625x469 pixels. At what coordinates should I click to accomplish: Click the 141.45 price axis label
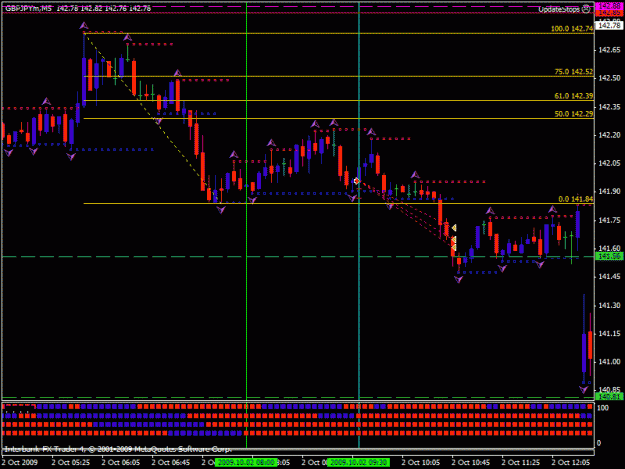click(609, 277)
